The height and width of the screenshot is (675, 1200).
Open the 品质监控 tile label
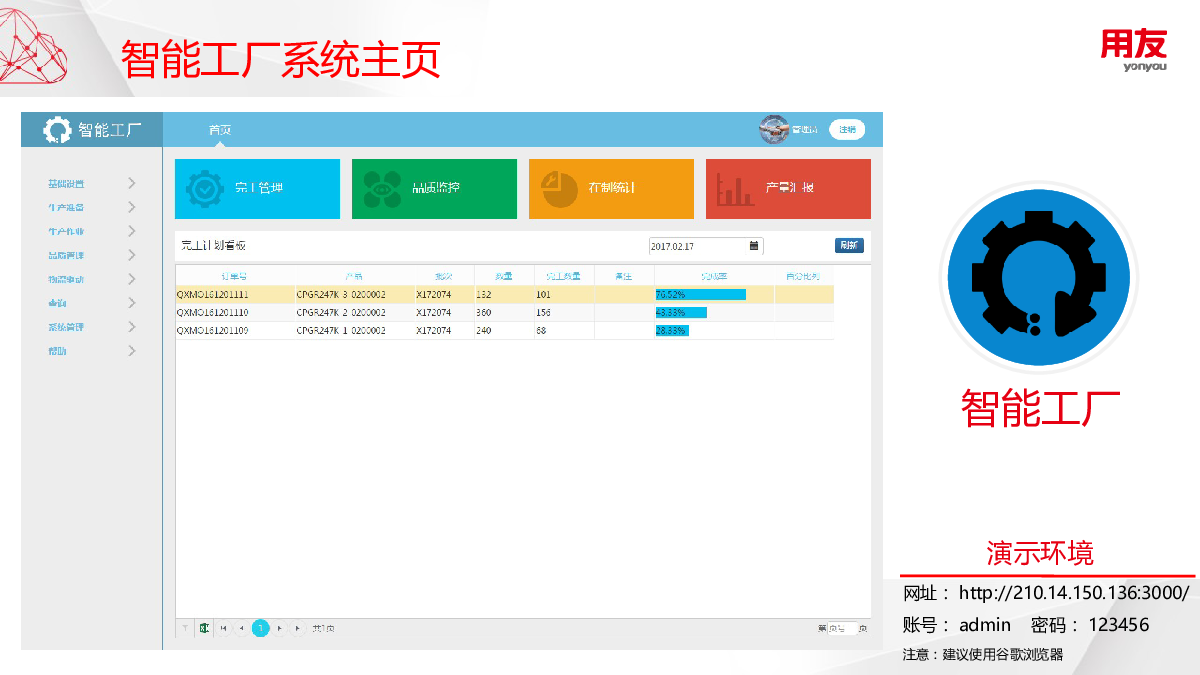(x=436, y=188)
